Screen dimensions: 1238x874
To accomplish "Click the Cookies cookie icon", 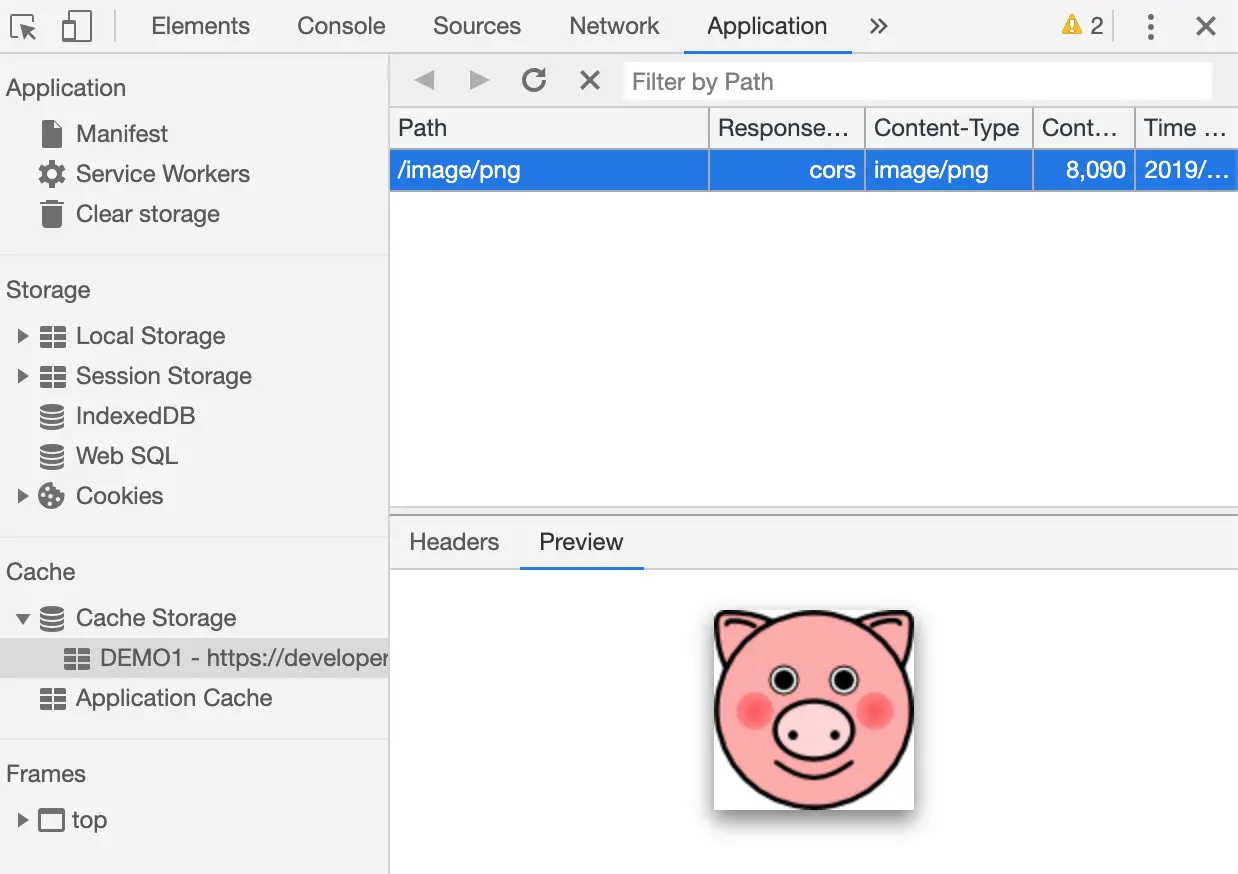I will tap(52, 496).
